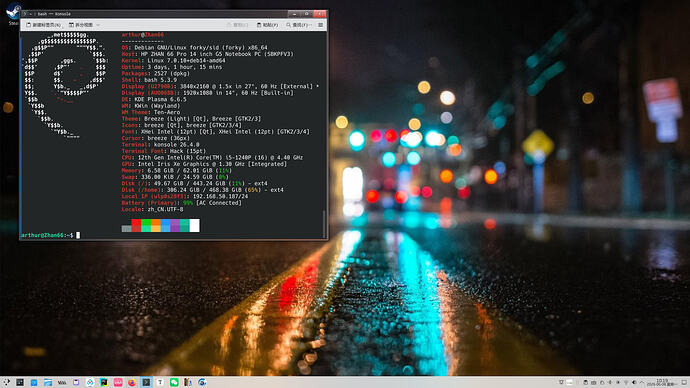Click the pink app icon in taskbar
This screenshot has width=690, height=388.
pos(118,382)
